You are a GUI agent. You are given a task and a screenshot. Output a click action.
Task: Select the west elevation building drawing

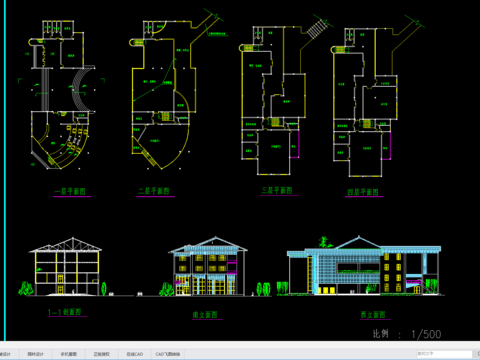(x=363, y=266)
